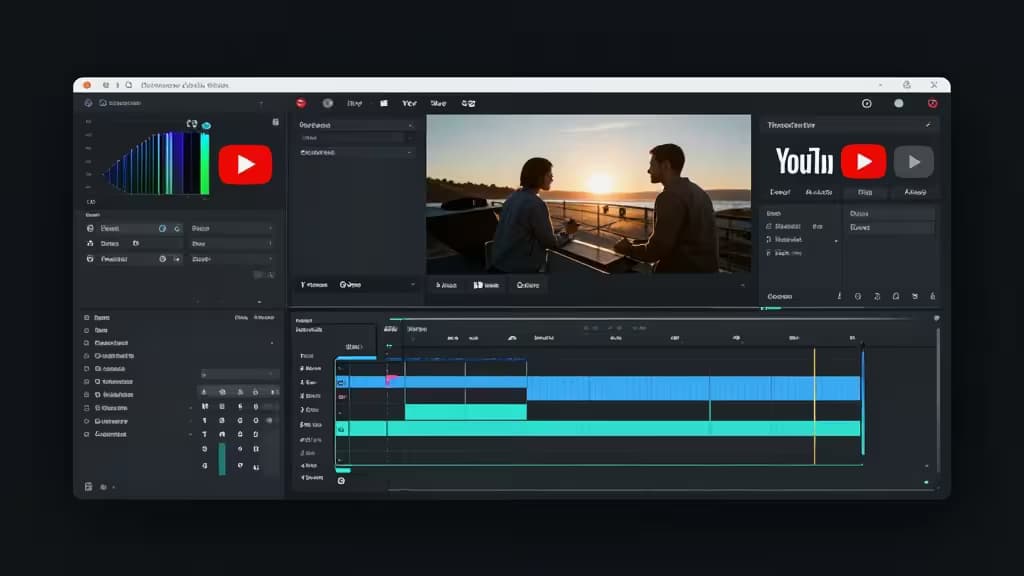
Task: Click the red YouTube play button beside the histogram
Action: pos(246,165)
